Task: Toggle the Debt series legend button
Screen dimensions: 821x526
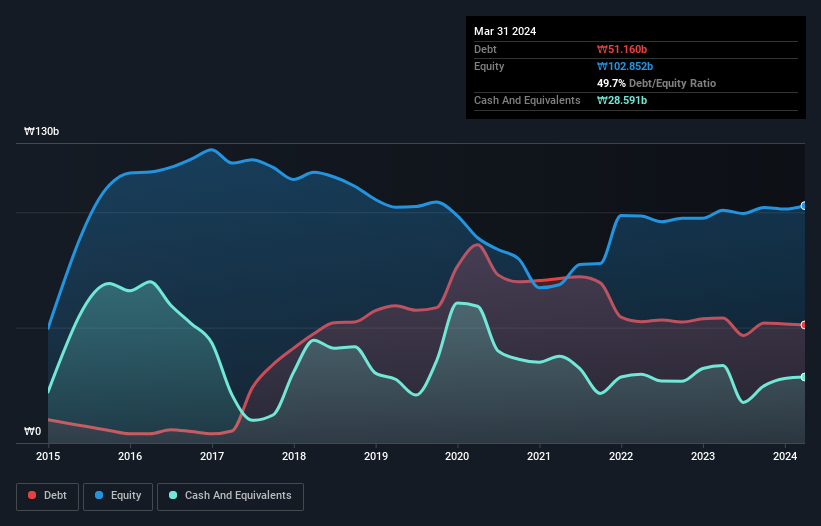Action: click(47, 496)
